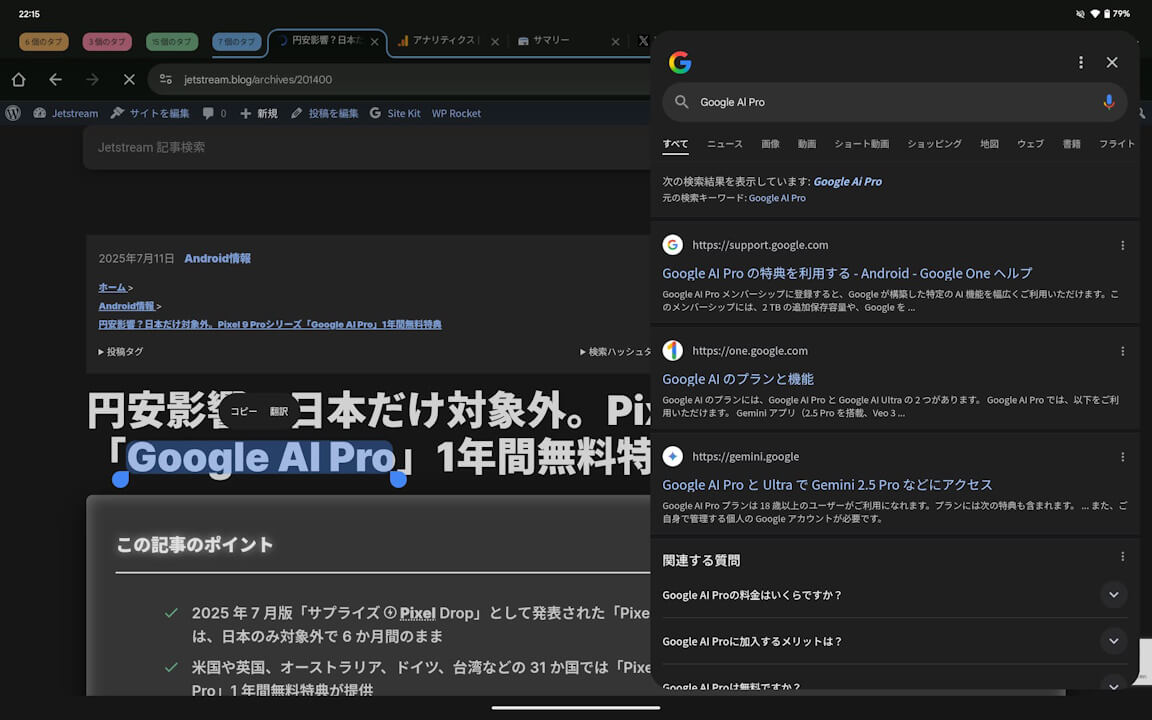Click サイトを編集 in admin bar

pos(150,113)
